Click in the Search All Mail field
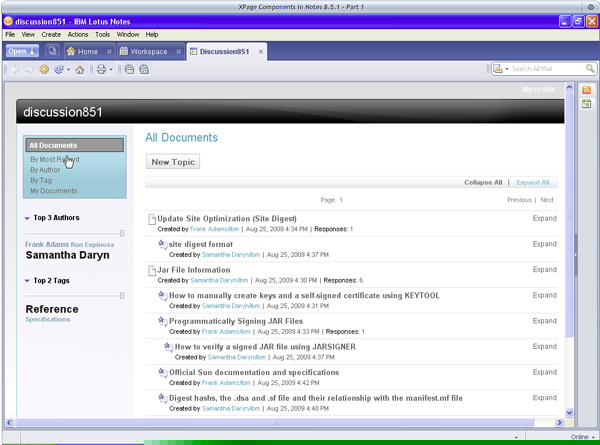Image resolution: width=600 pixels, height=445 pixels. 547,69
